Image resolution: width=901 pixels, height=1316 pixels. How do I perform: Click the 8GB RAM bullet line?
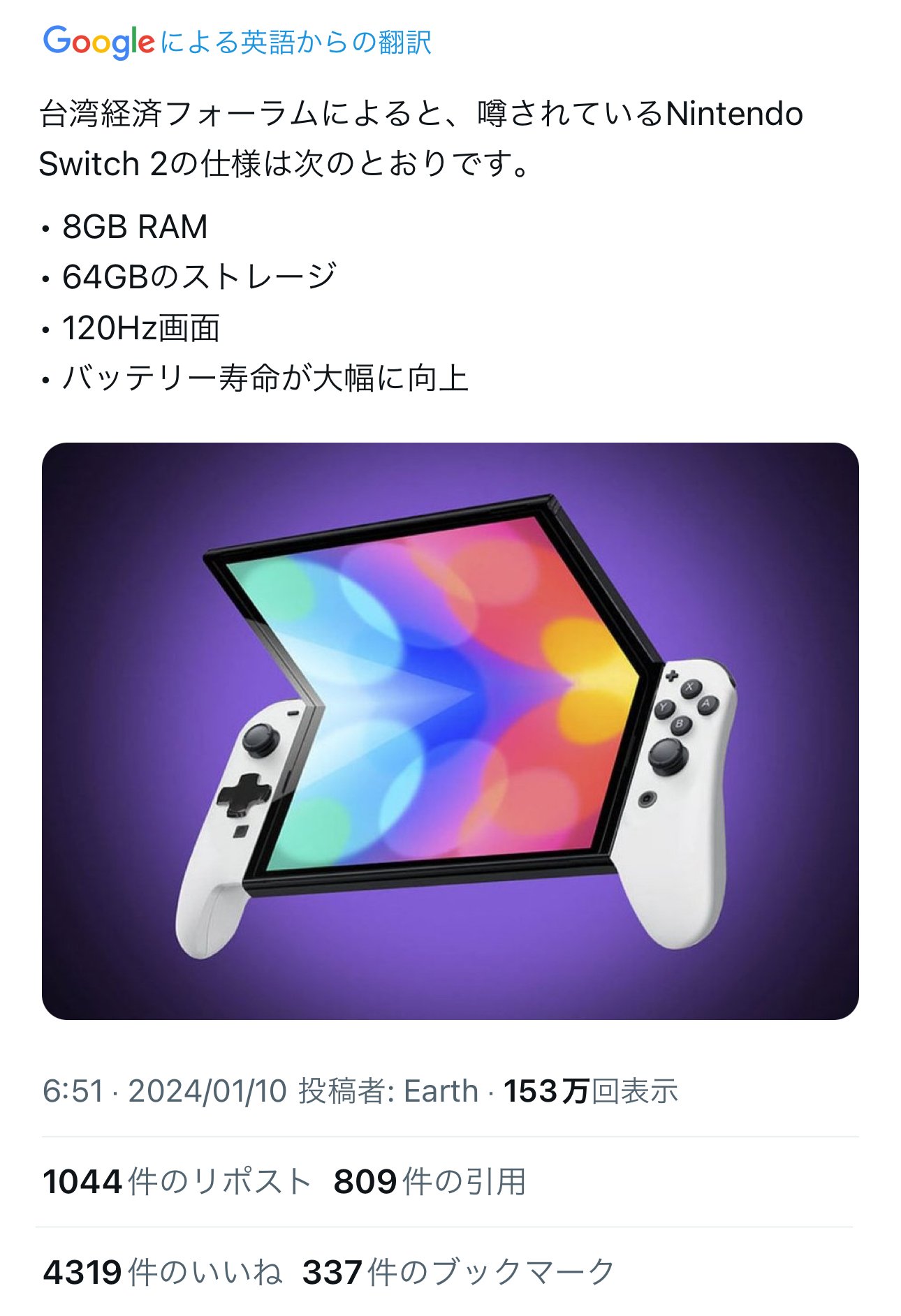(124, 227)
